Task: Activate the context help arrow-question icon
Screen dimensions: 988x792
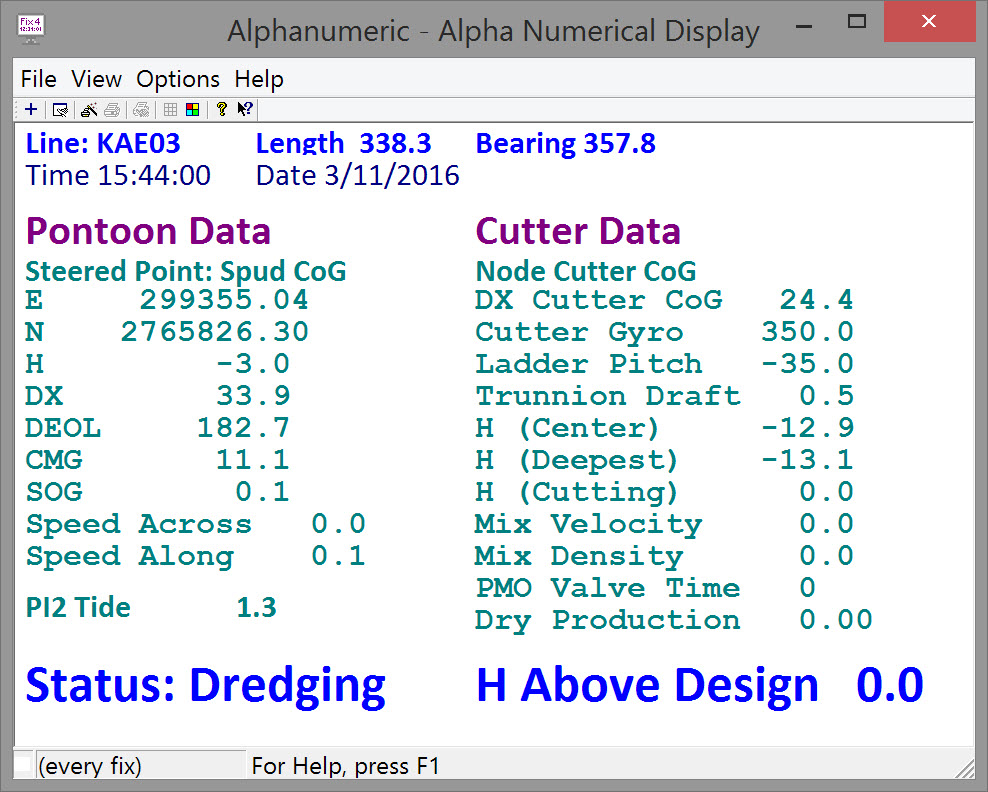Action: (x=244, y=109)
